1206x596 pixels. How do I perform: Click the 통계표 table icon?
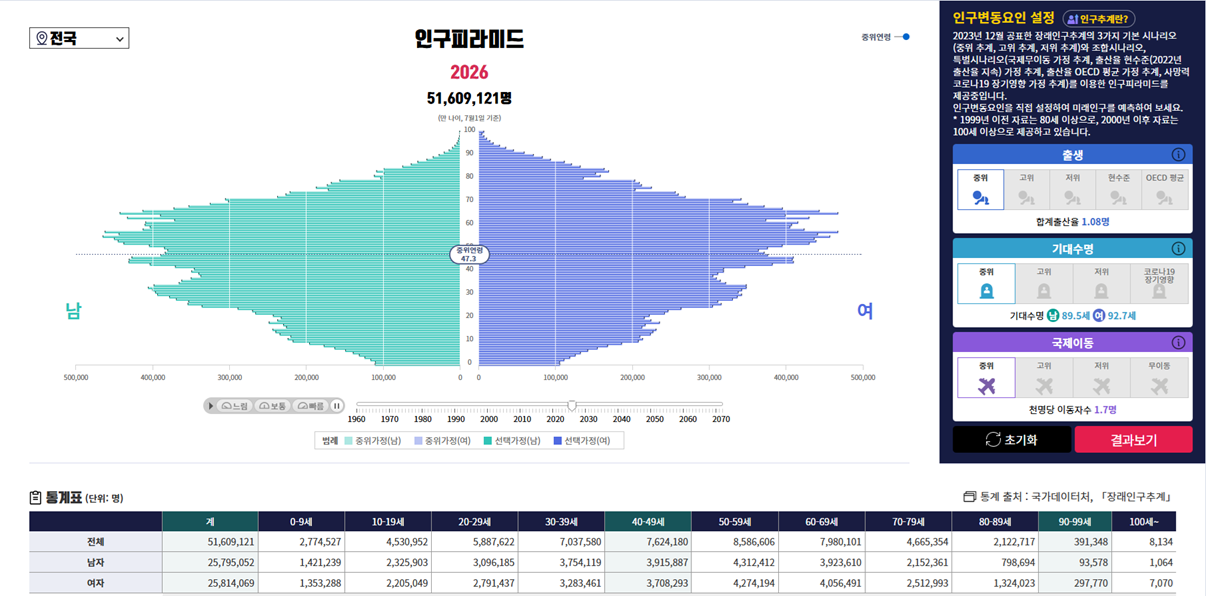[x=35, y=497]
